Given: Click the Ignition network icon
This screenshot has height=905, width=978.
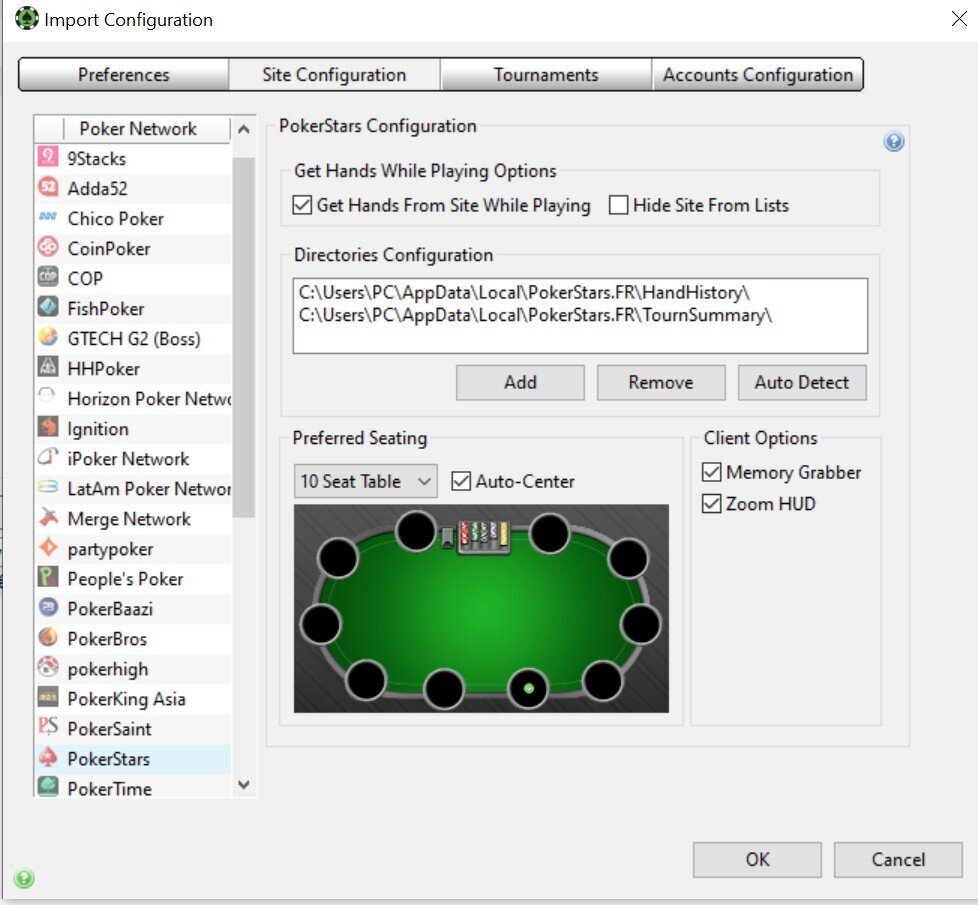Looking at the screenshot, I should pyautogui.click(x=48, y=427).
